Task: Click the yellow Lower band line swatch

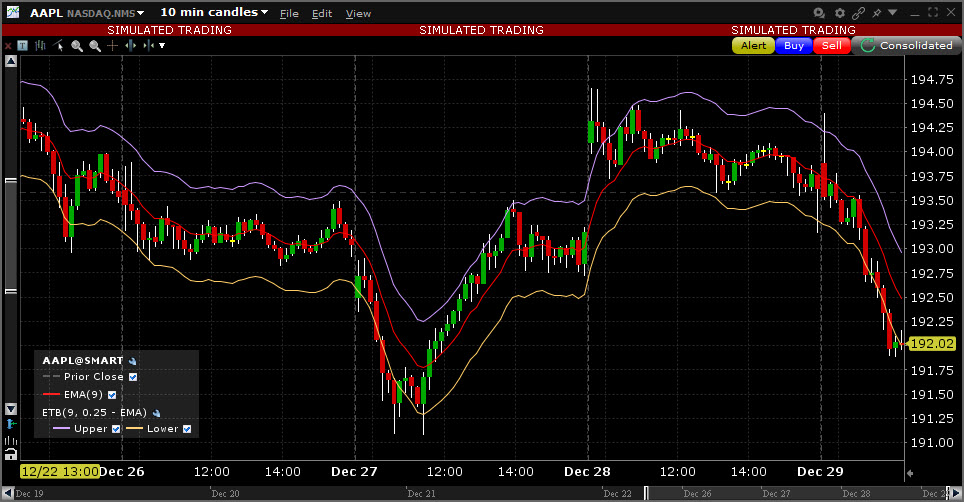Action: tap(134, 429)
